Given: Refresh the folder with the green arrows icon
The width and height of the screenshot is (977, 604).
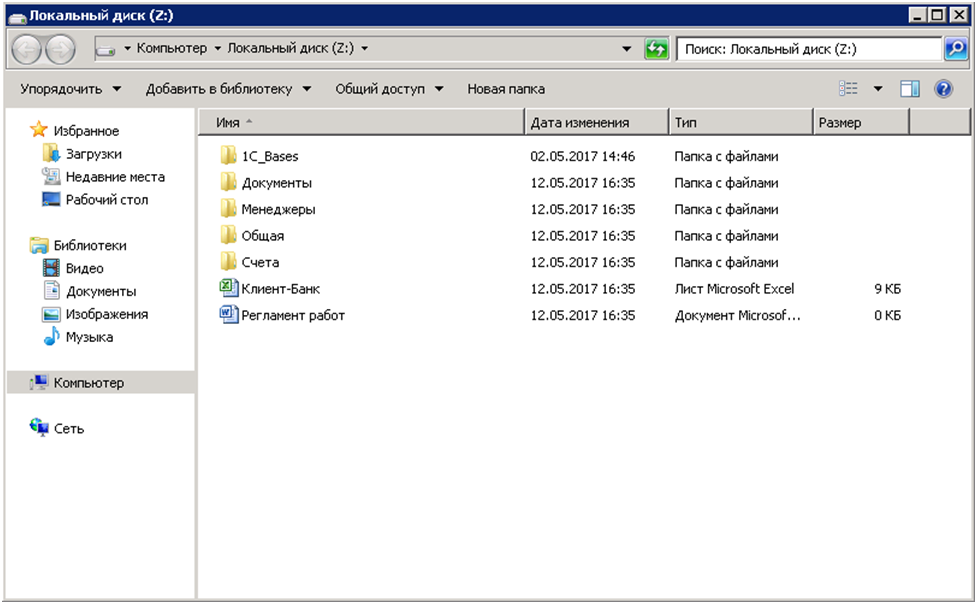Looking at the screenshot, I should (656, 49).
